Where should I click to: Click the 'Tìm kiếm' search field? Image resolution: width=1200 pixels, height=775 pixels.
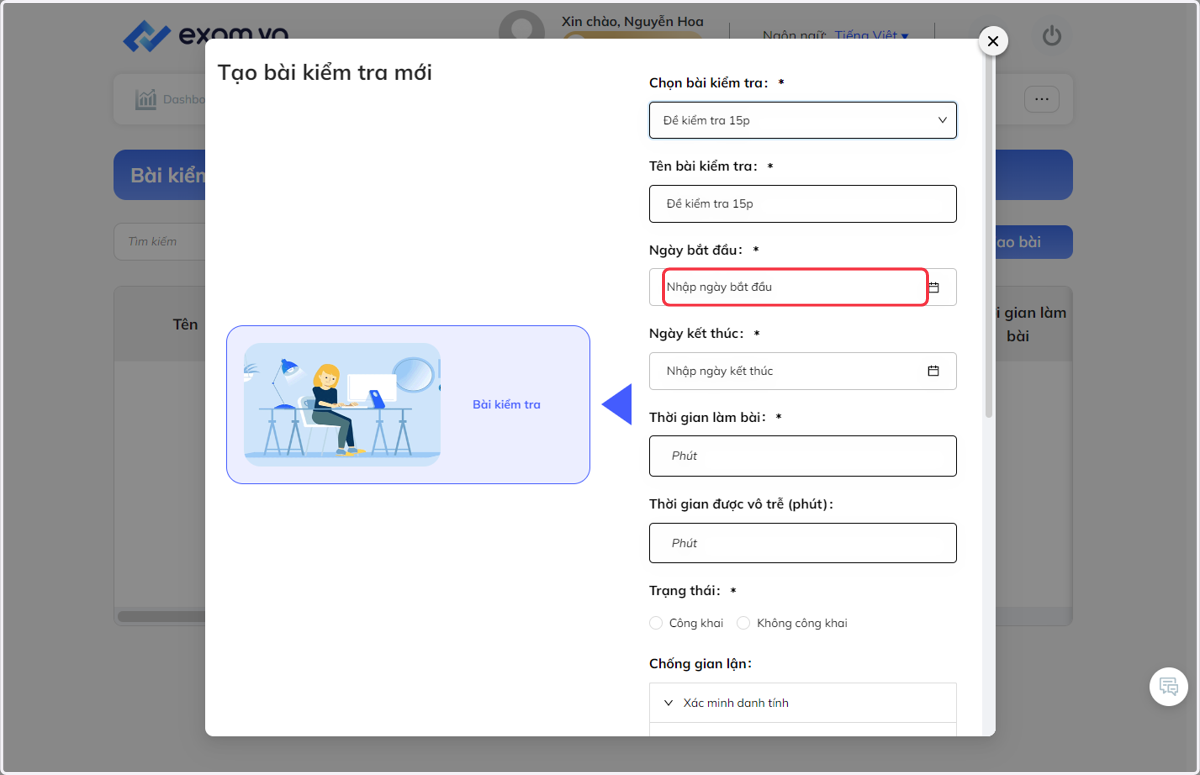pos(160,242)
